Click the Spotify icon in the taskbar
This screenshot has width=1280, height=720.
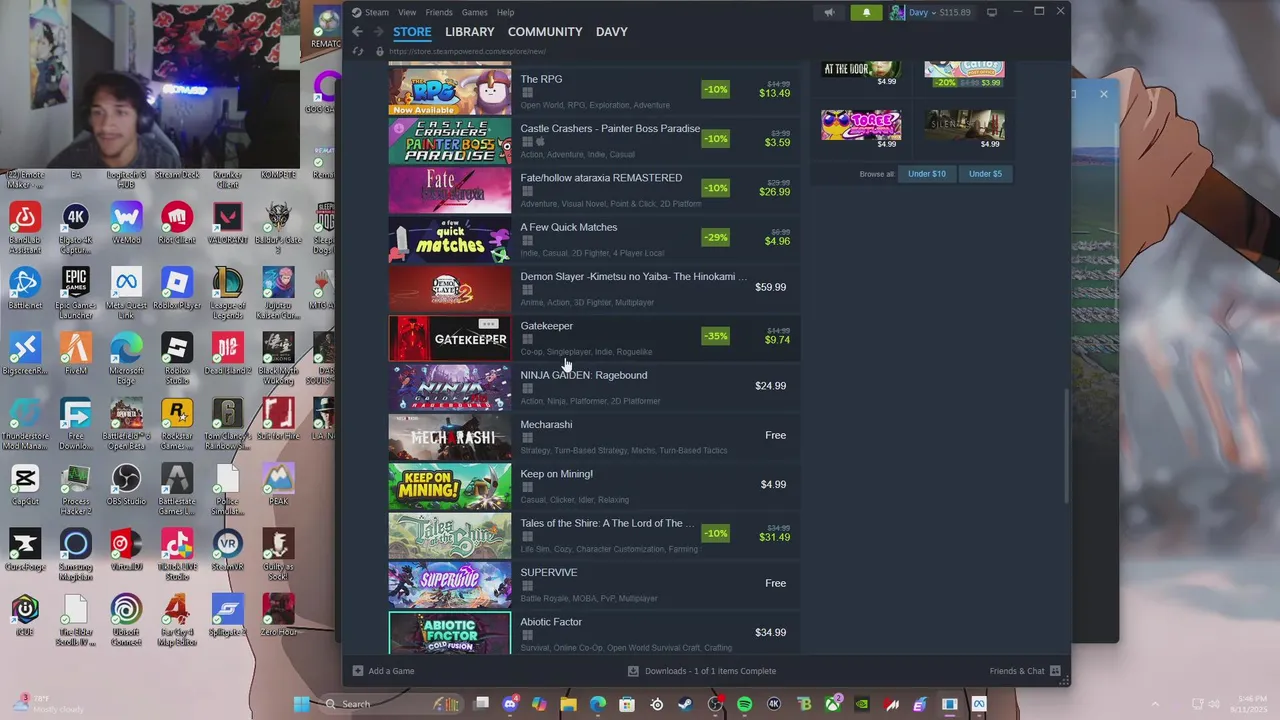click(x=744, y=704)
